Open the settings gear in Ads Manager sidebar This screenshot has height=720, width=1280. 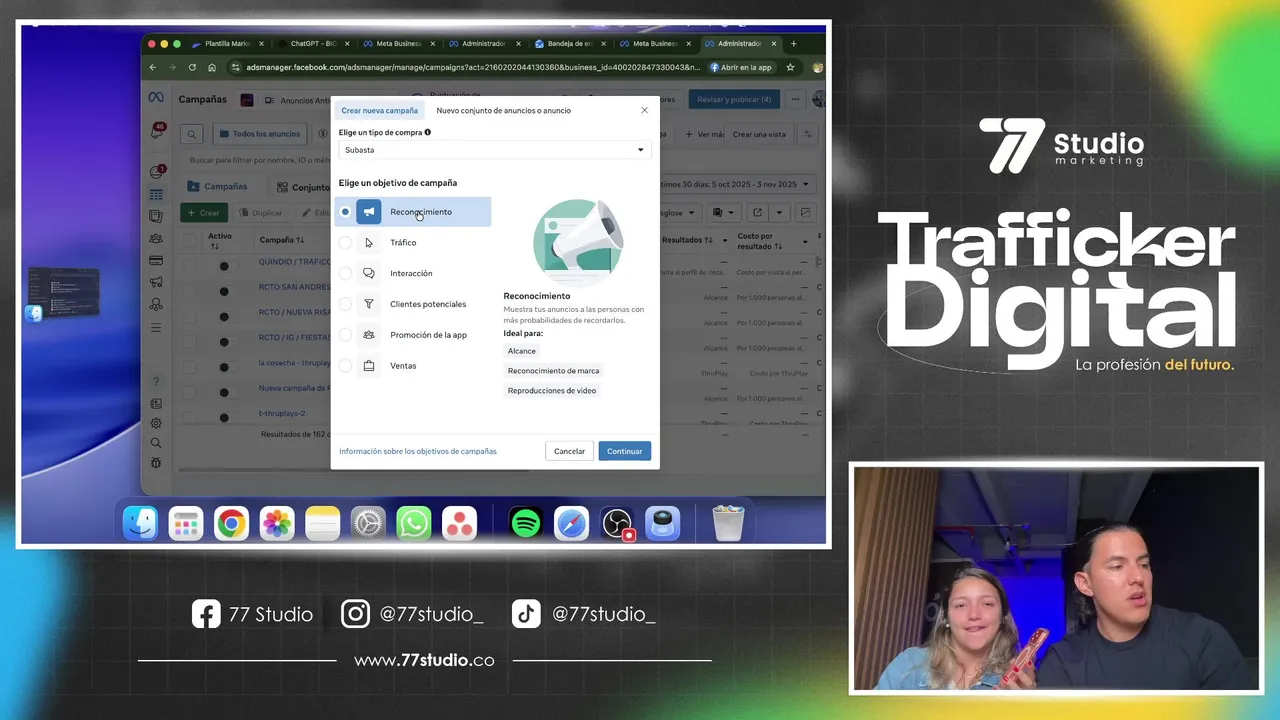pos(156,423)
